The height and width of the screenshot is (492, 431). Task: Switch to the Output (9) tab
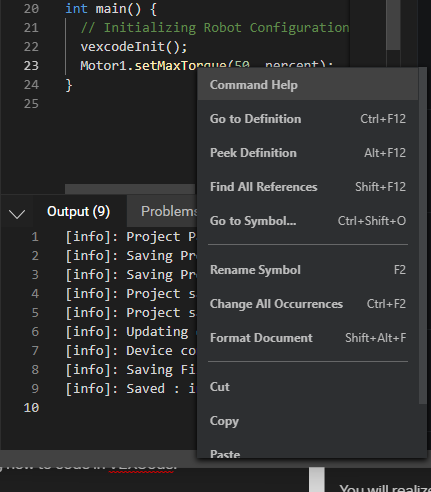78,211
